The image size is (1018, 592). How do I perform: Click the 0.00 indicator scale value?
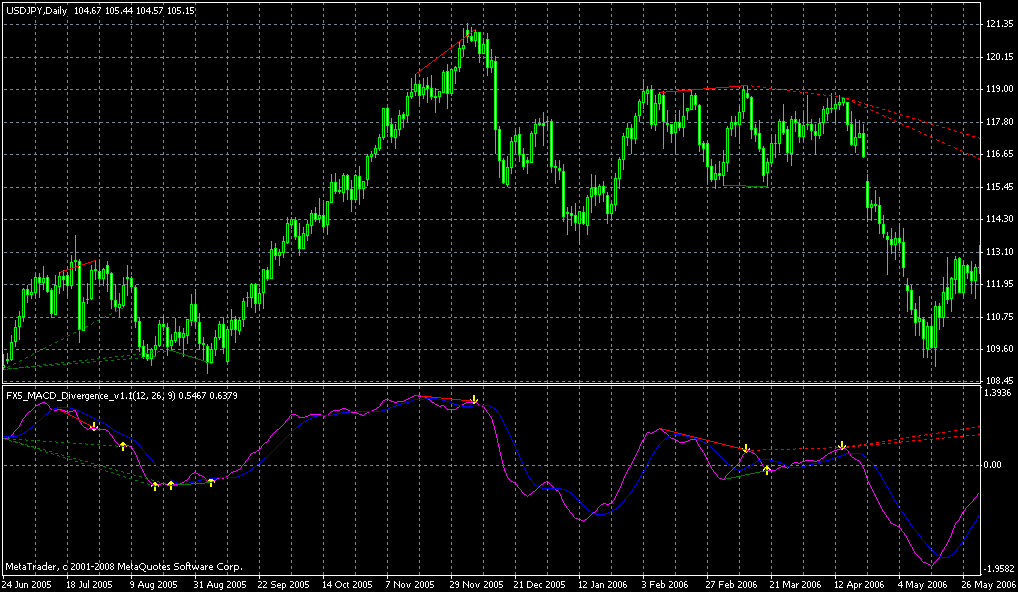tap(995, 465)
